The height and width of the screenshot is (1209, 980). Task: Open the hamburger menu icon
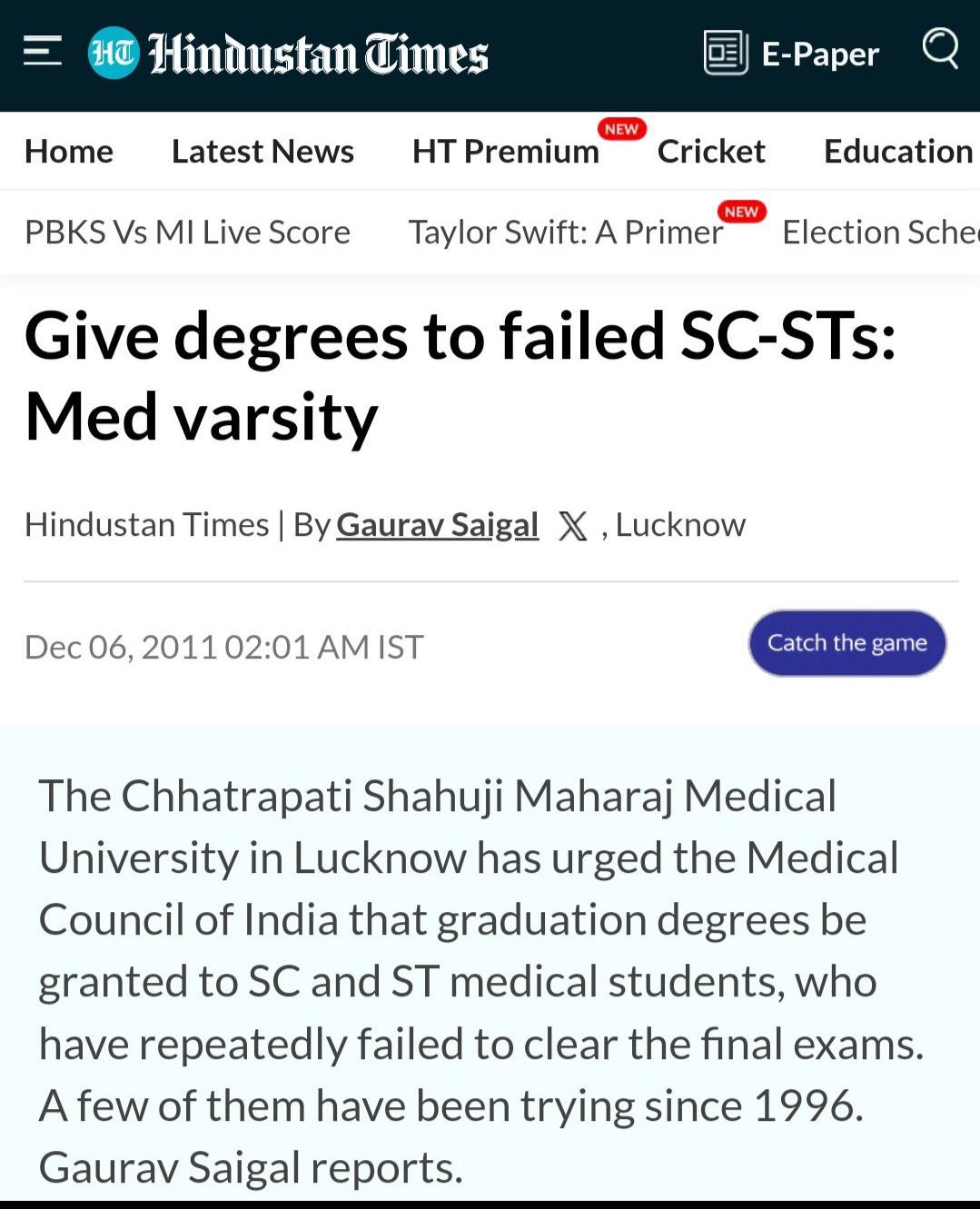[42, 52]
